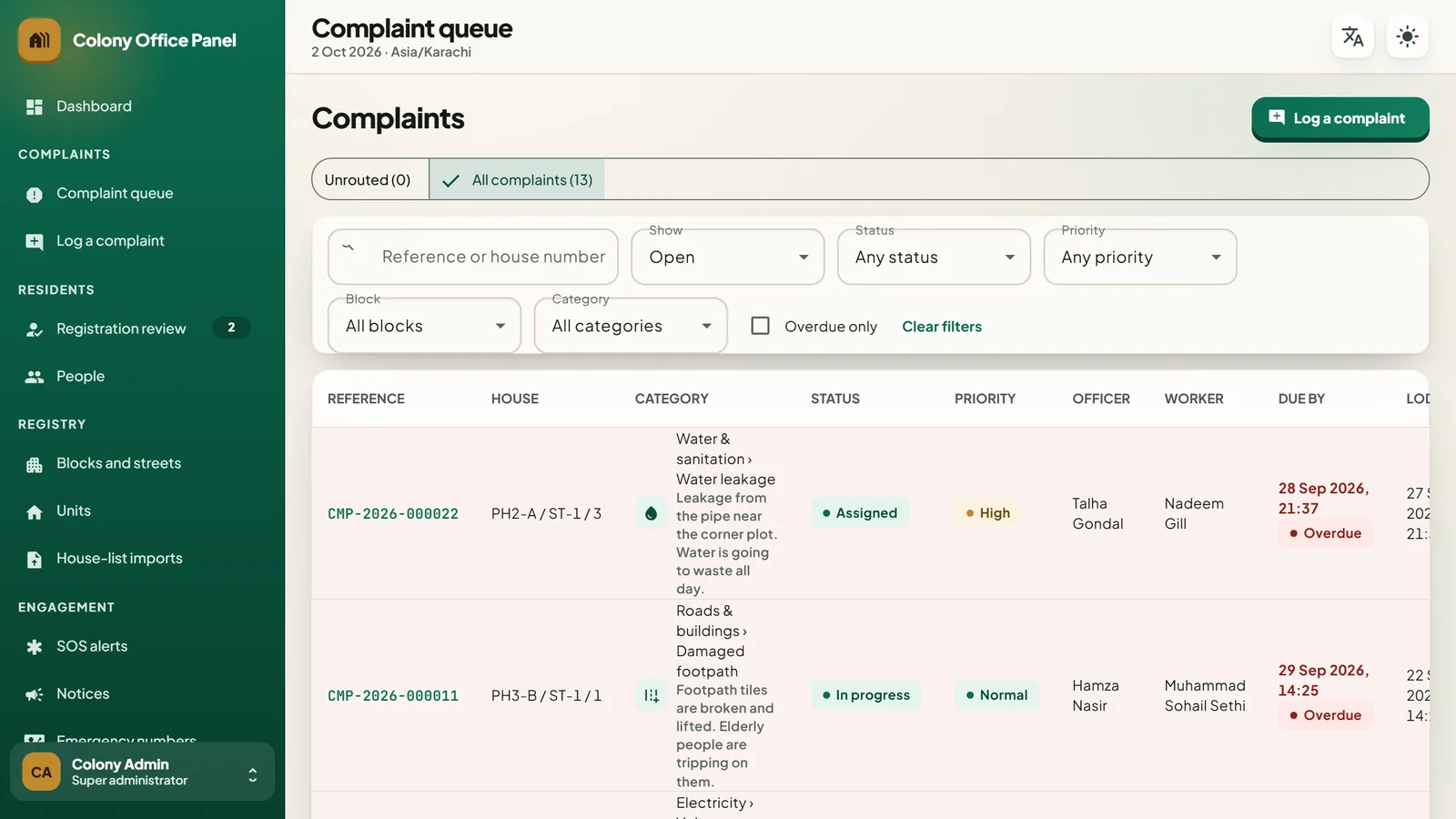1456x819 pixels.
Task: Open House-list imports in the sidebar
Action: coord(142,559)
